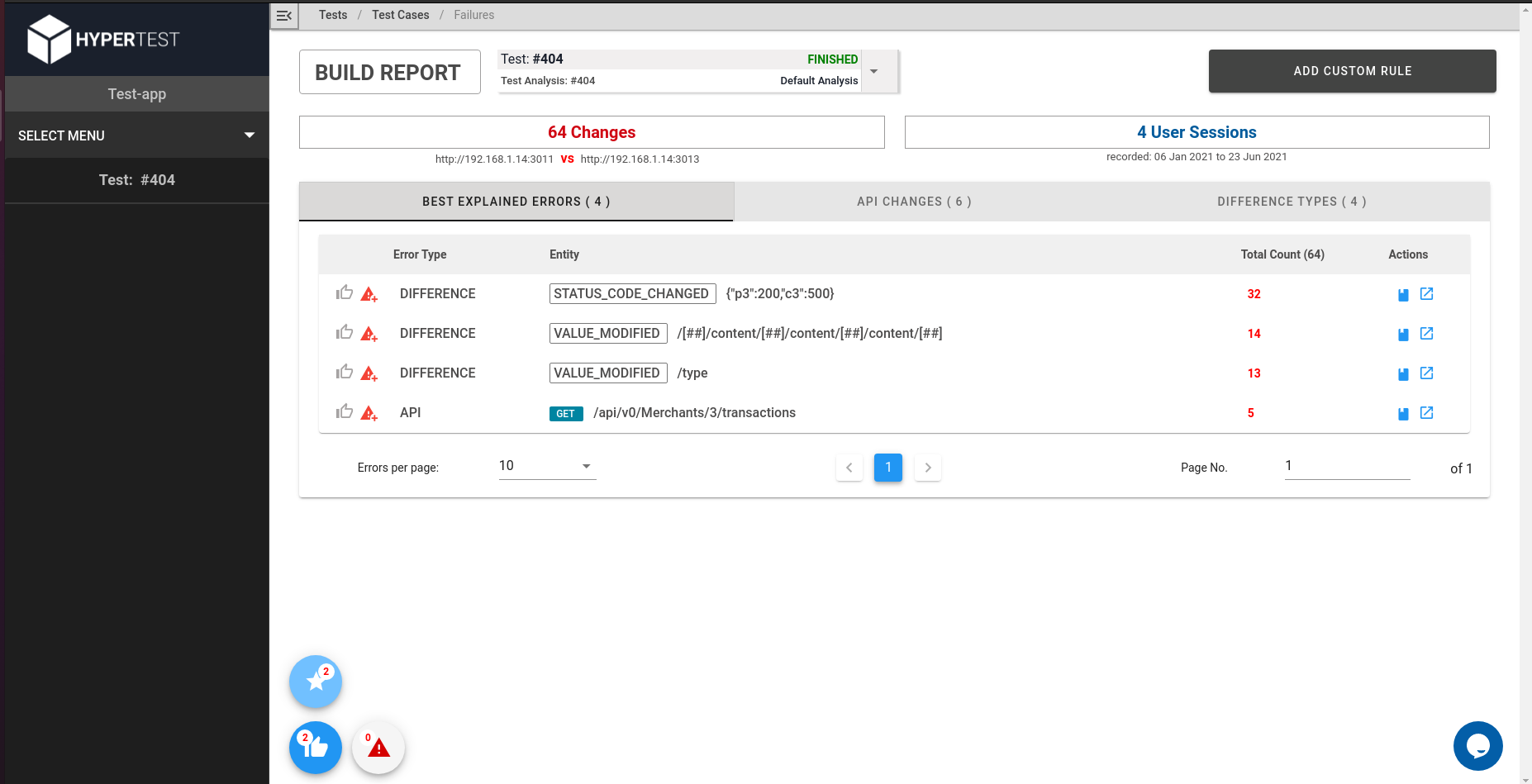
Task: Switch to API CHANGES ( 6 ) tab
Action: point(914,202)
